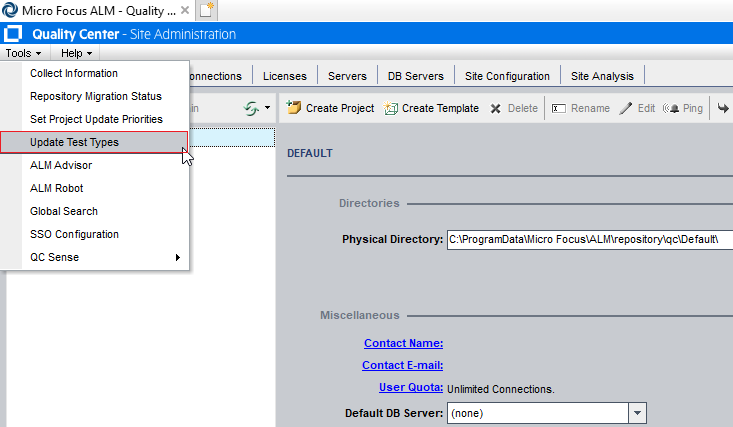This screenshot has height=427, width=733.
Task: Click the User Quota link
Action: click(410, 387)
